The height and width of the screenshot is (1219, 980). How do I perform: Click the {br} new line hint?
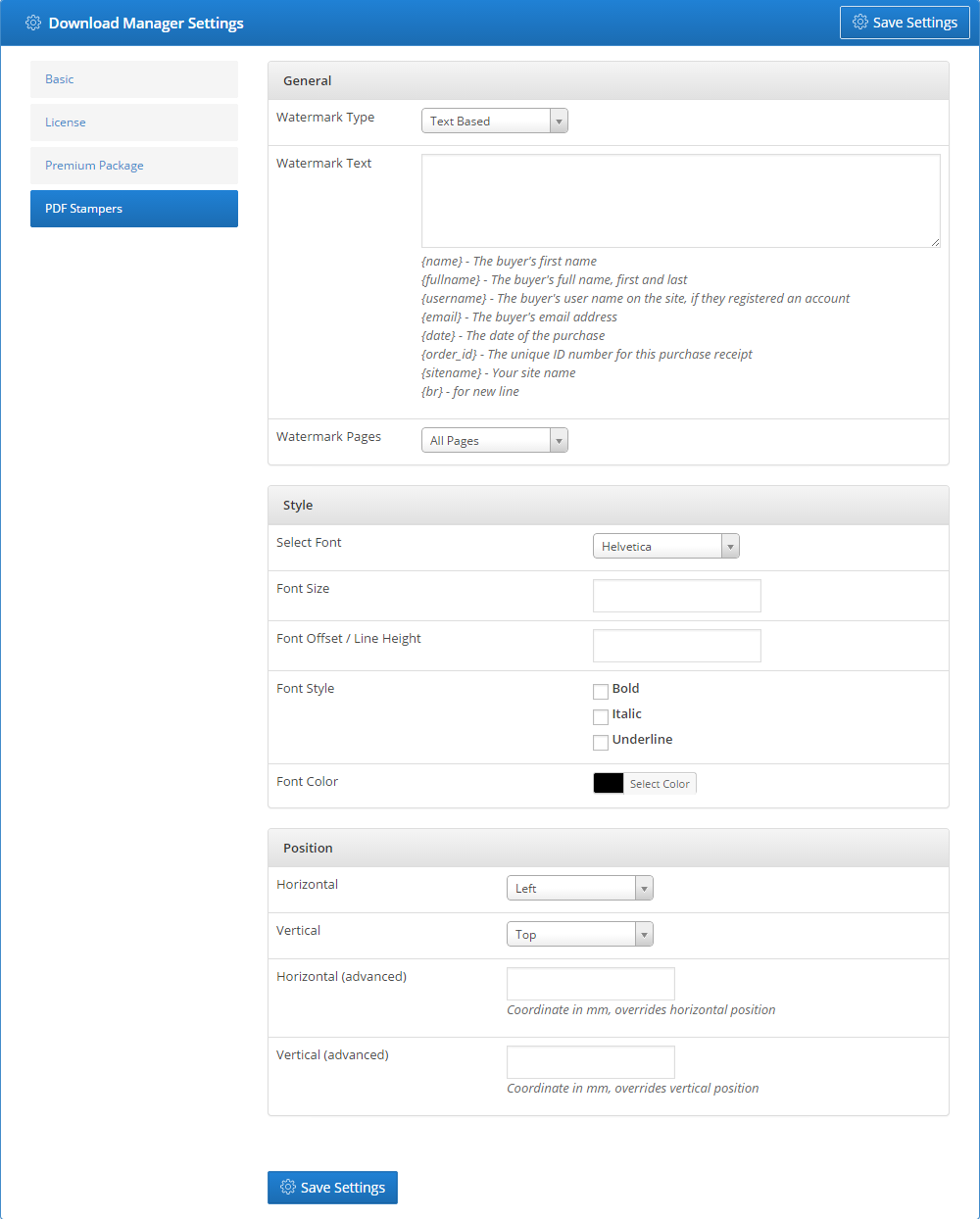pos(470,391)
